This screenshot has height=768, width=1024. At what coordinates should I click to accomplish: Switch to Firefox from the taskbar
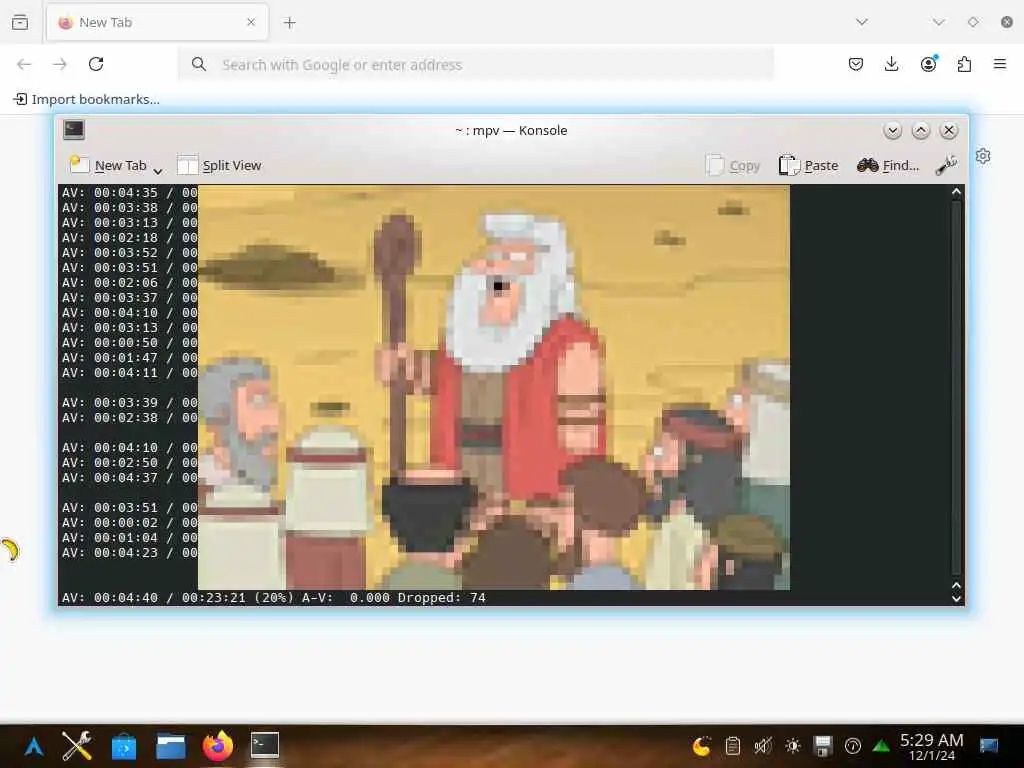point(217,745)
